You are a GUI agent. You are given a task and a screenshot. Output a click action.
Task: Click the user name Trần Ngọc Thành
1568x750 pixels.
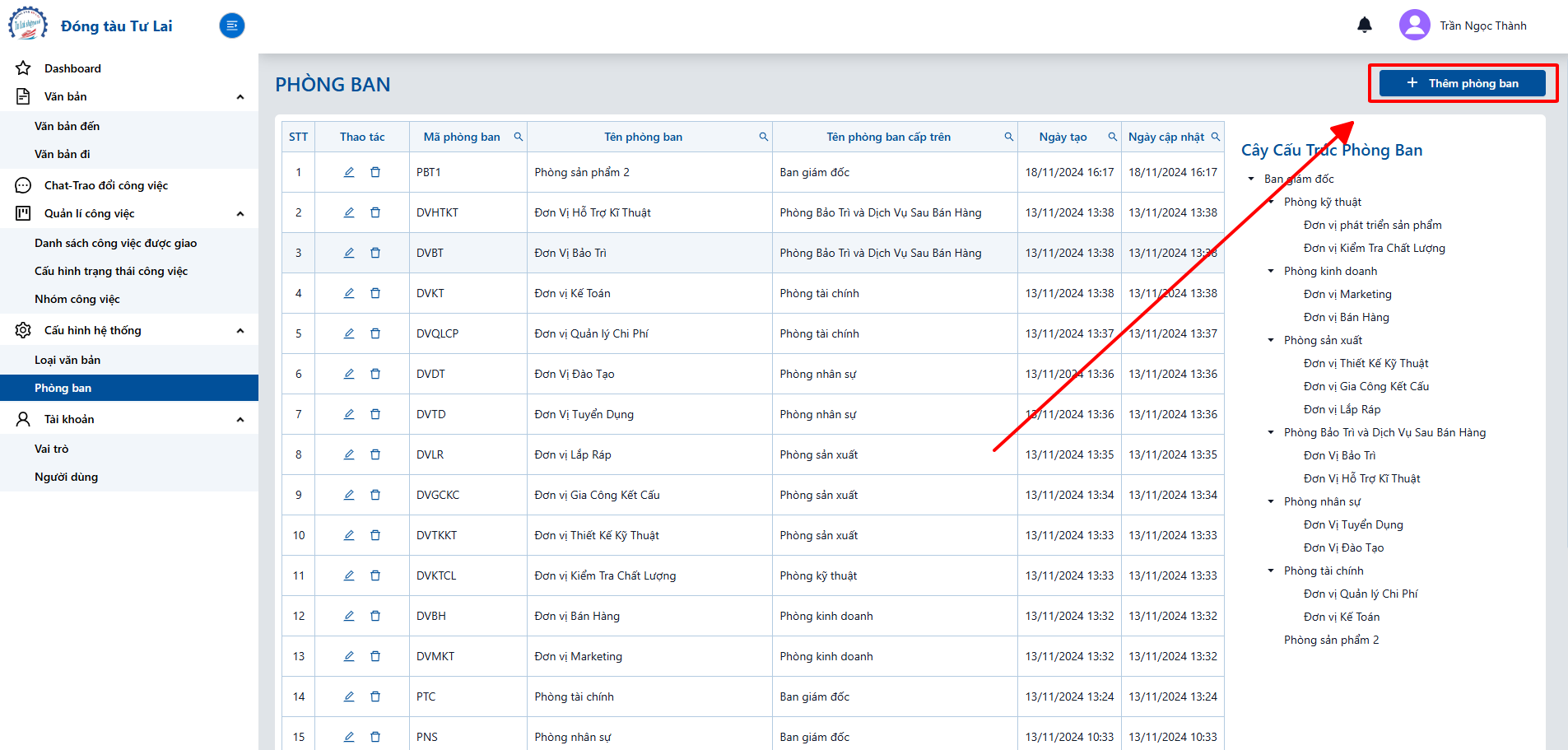1483,26
